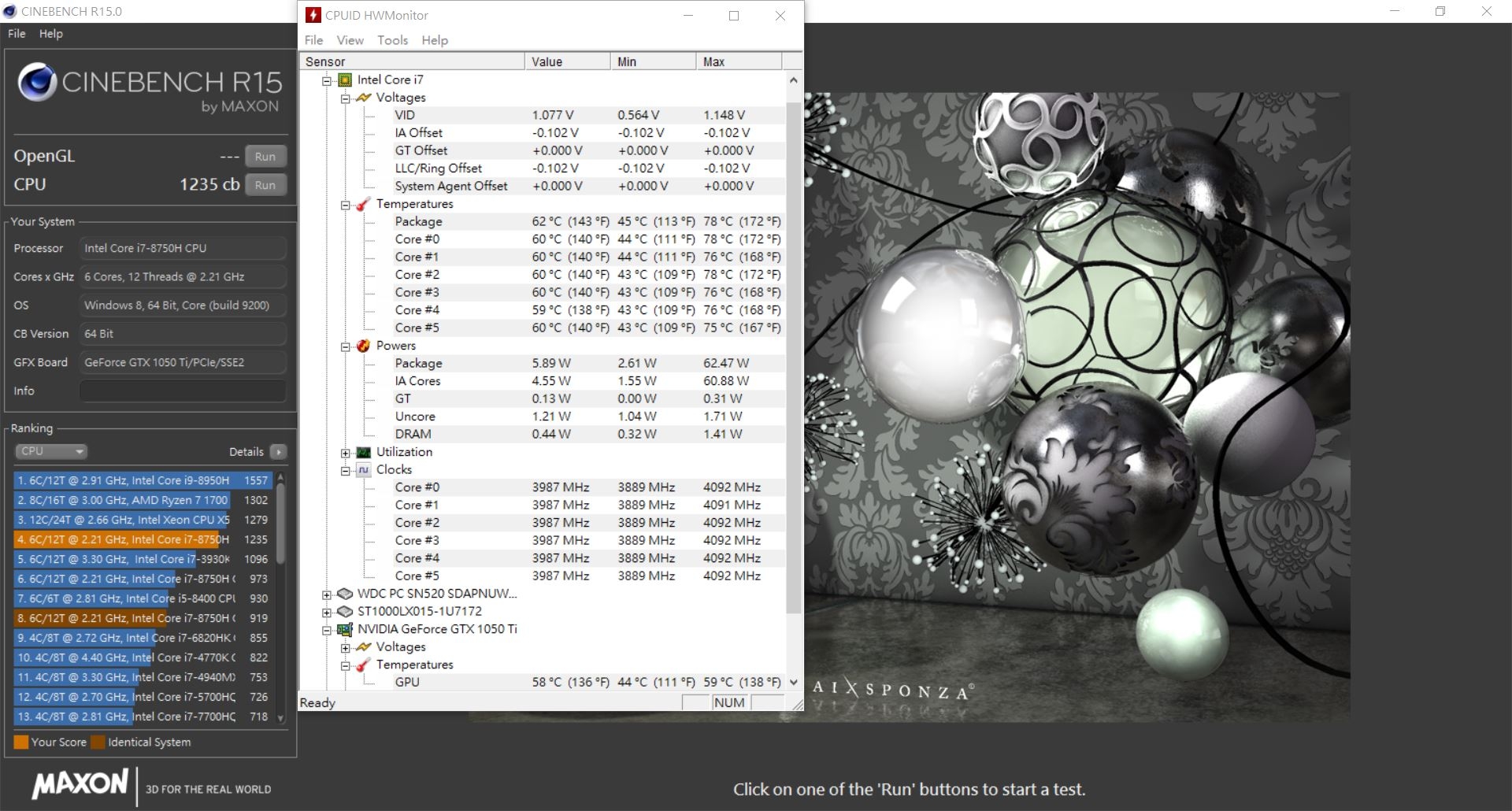This screenshot has height=811, width=1512.
Task: Select the Intel Core i7-7700HQ ranking entry
Action: [143, 717]
